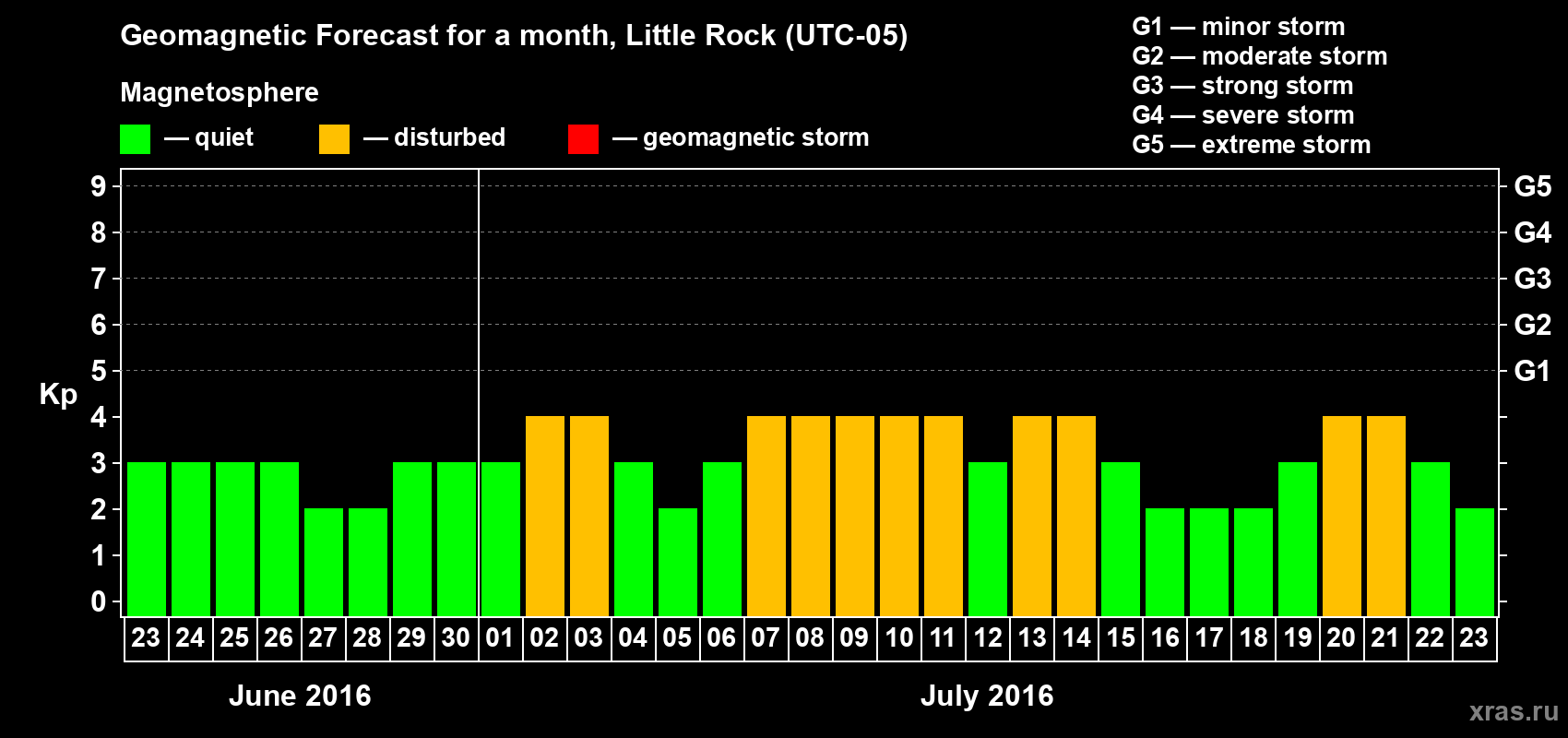This screenshot has width=1568, height=738.
Task: Click the 'Magnetosphere' heading
Action: pyautogui.click(x=220, y=92)
